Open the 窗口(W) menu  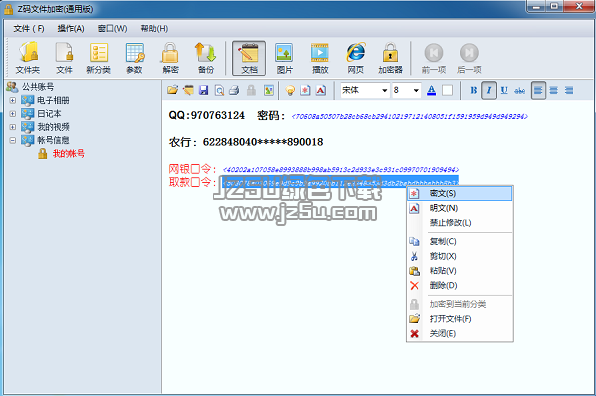pos(112,29)
